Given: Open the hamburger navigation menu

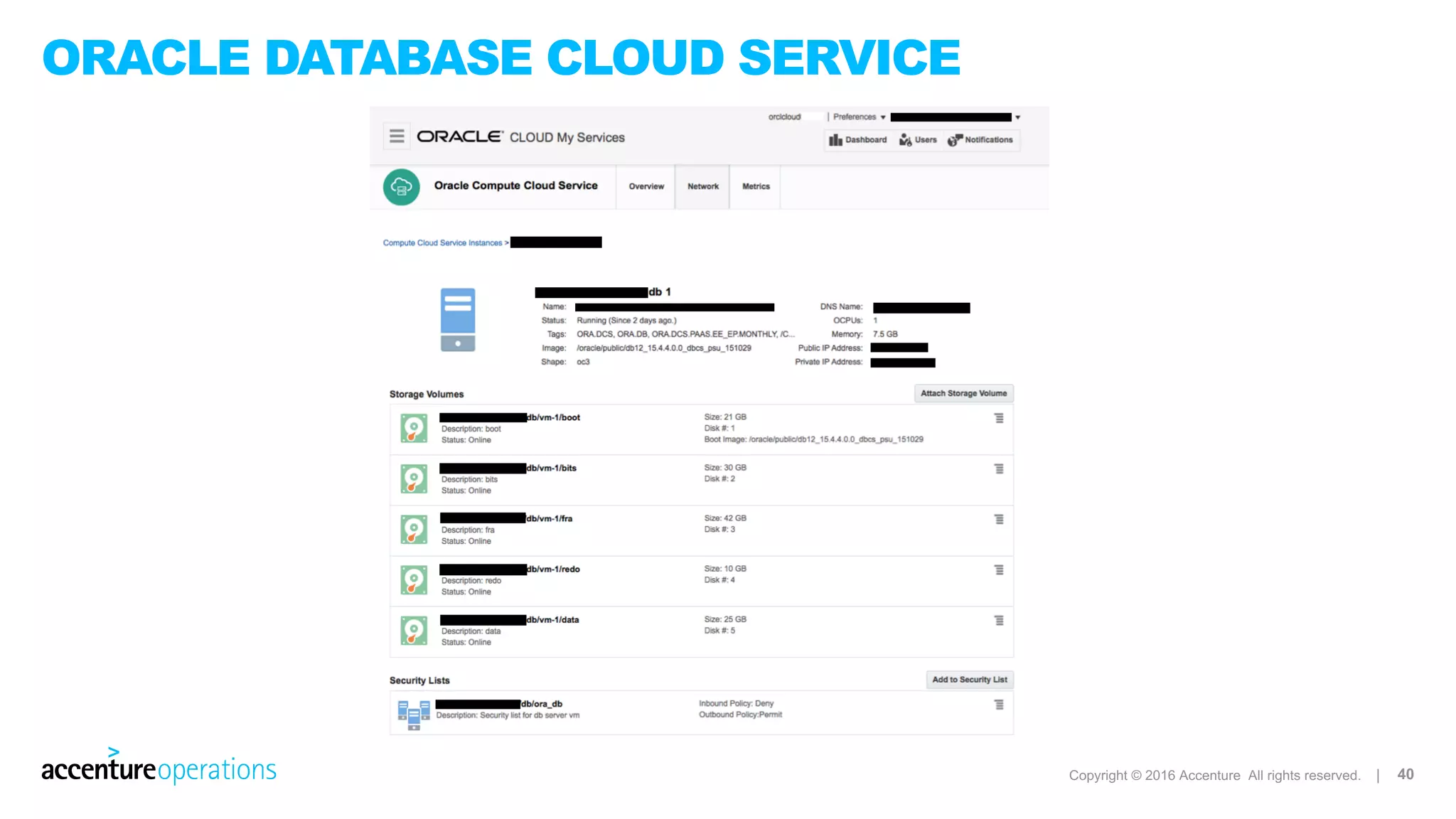Looking at the screenshot, I should coord(397,136).
